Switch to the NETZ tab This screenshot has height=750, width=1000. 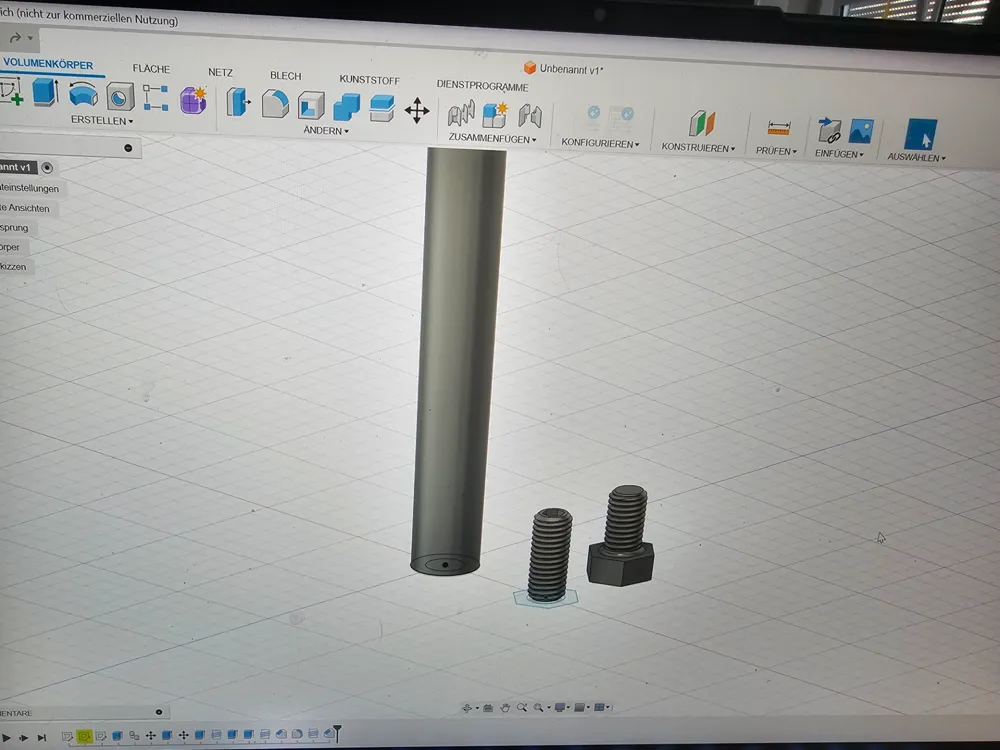tap(221, 73)
